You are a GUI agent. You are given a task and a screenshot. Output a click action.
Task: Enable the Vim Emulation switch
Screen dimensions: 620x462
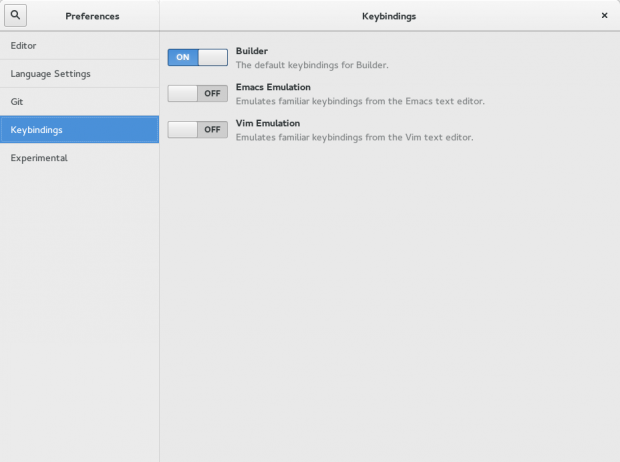[x=197, y=129]
